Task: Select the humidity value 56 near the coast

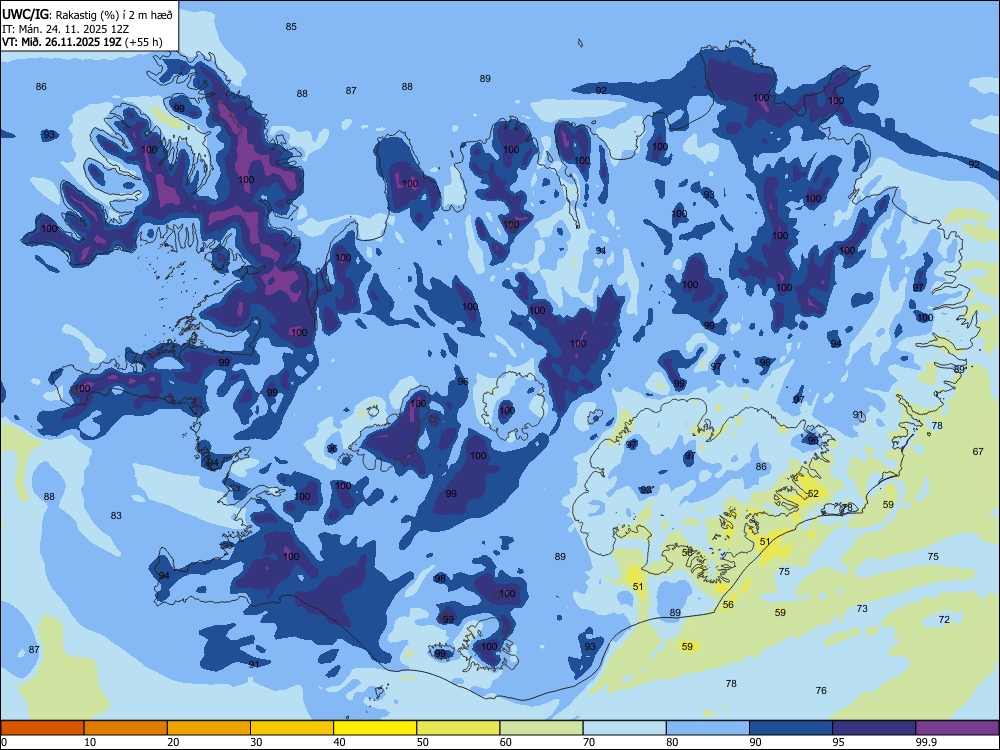Action: [728, 604]
